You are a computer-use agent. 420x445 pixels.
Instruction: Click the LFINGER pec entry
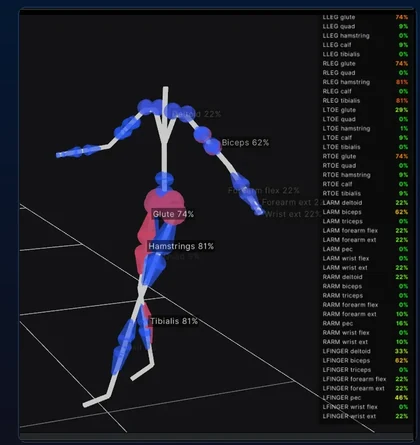(x=365, y=398)
